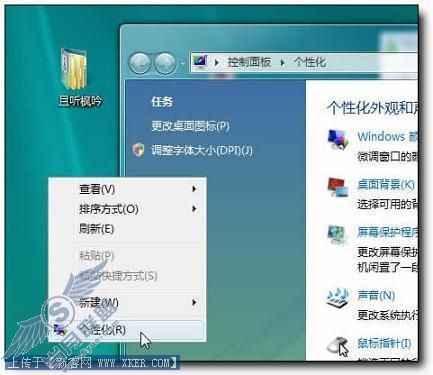Expand the 排序方式(O) submenu arrow
The height and width of the screenshot is (375, 433).
coord(194,209)
